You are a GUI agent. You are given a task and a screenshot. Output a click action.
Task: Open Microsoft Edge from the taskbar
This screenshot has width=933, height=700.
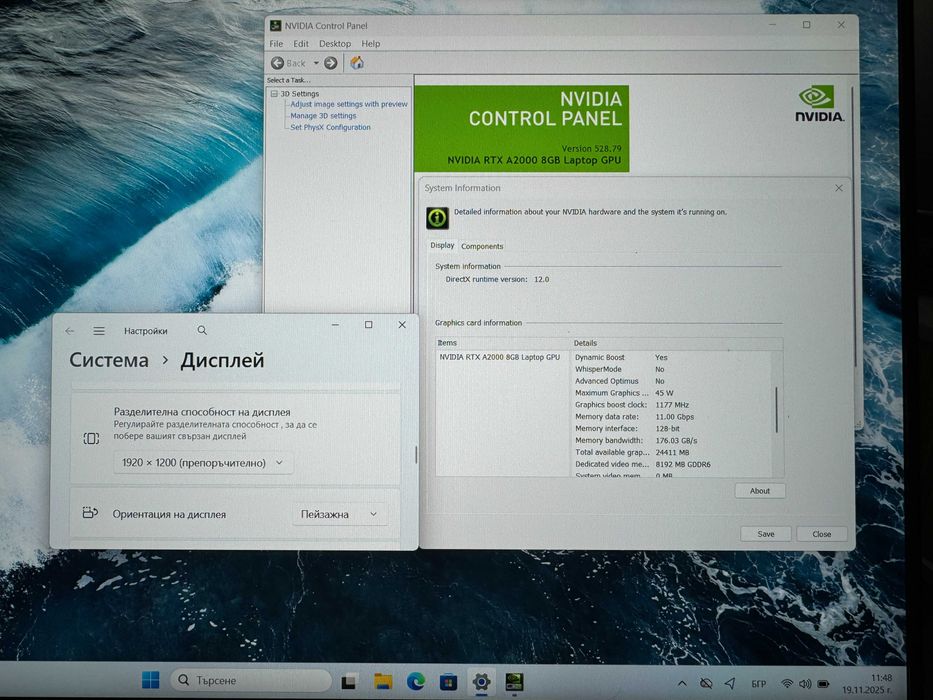pyautogui.click(x=416, y=681)
